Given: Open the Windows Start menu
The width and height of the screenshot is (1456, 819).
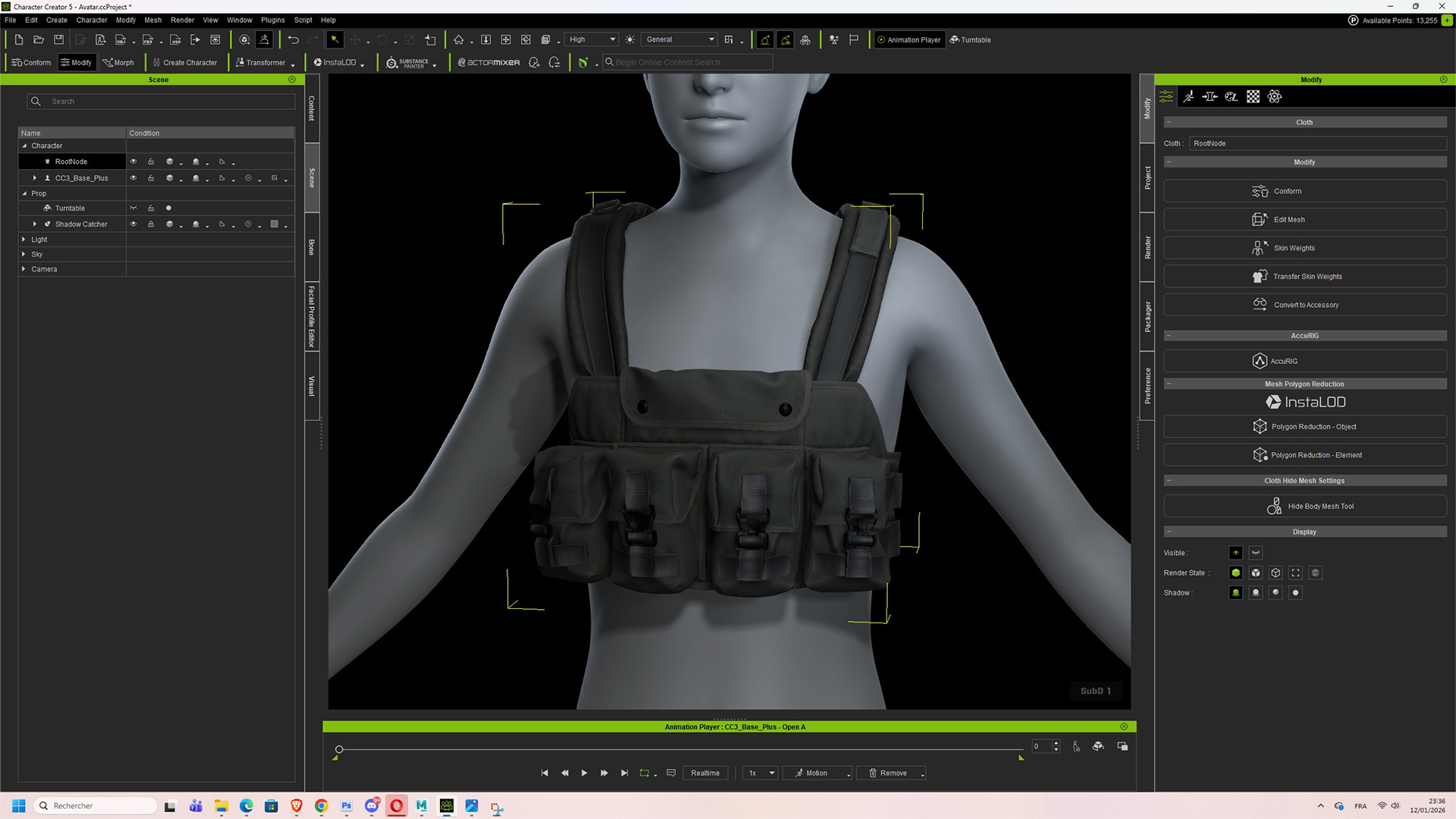Looking at the screenshot, I should point(19,805).
